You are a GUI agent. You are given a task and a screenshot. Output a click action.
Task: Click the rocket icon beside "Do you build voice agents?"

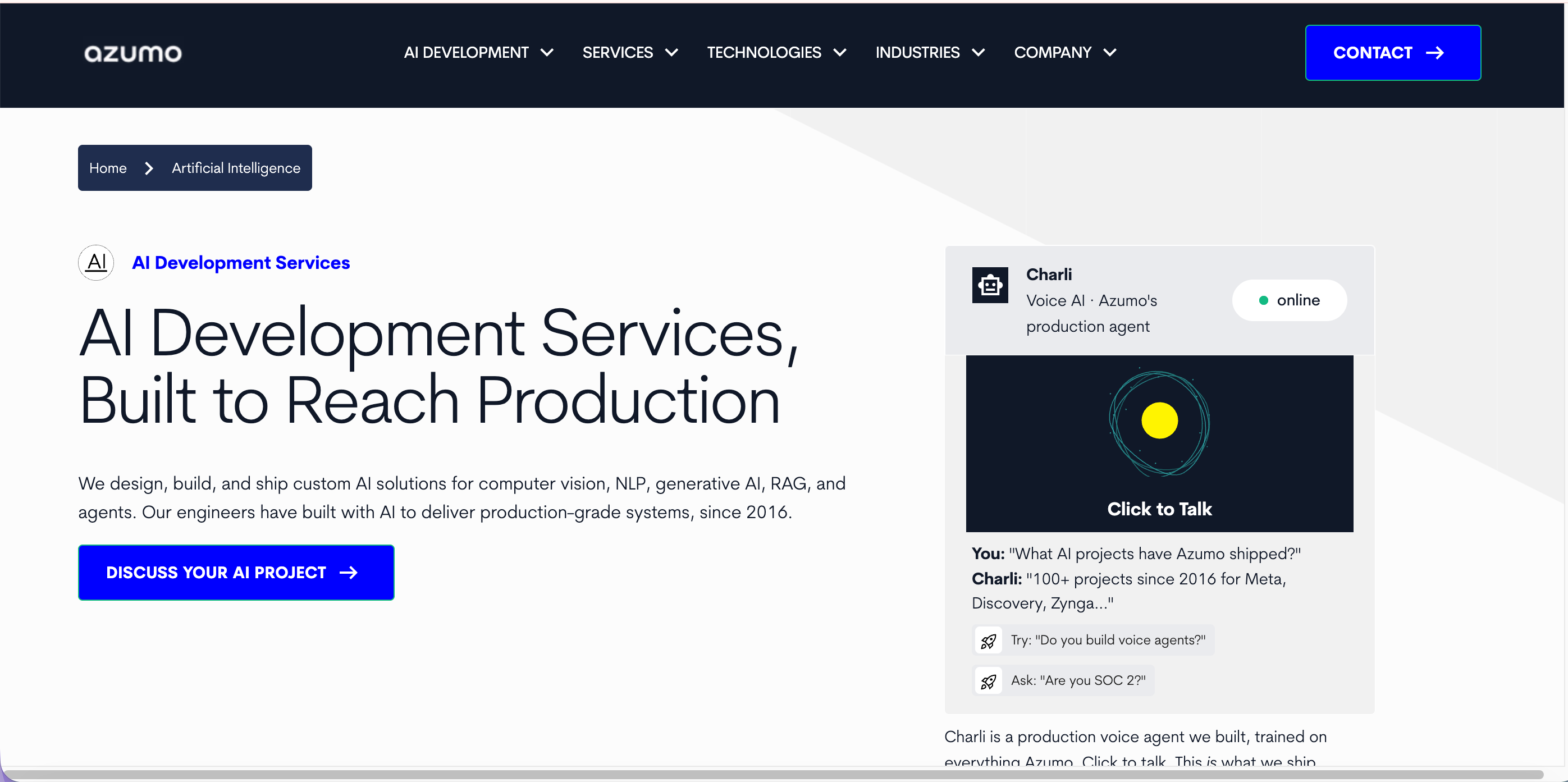(989, 640)
